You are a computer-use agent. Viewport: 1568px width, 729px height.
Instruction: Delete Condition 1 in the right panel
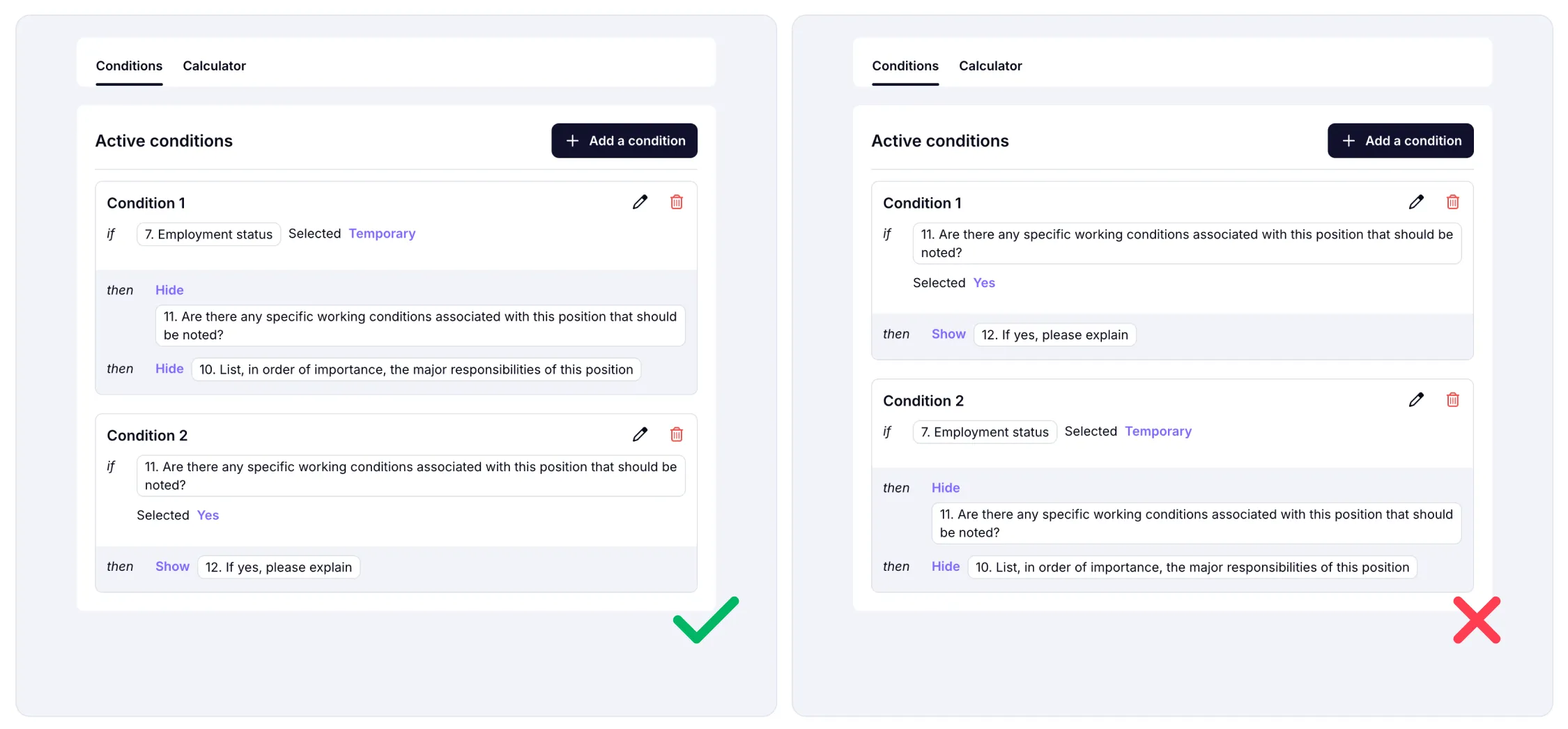tap(1453, 202)
